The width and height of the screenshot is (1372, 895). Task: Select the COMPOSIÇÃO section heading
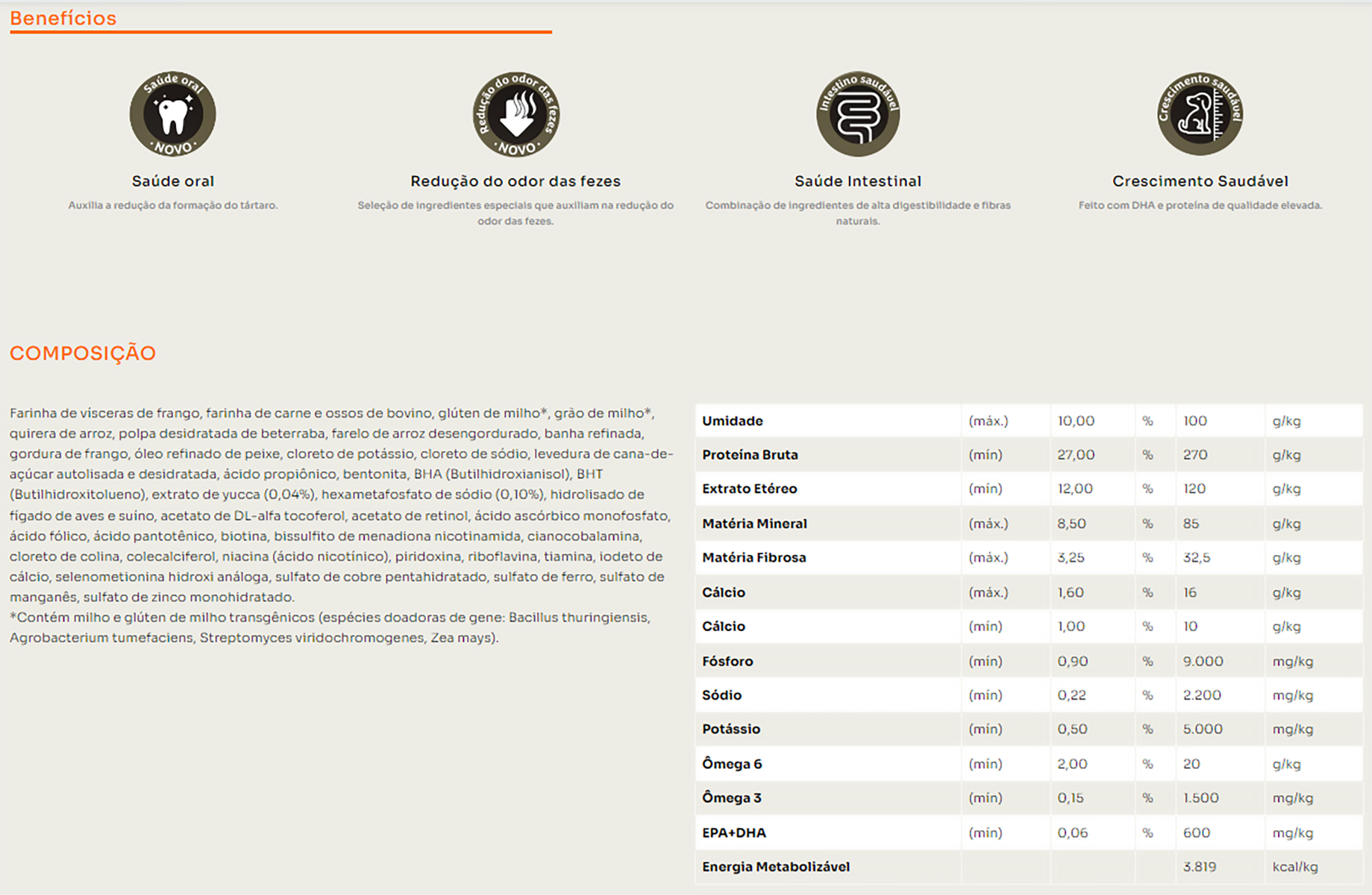coord(83,353)
